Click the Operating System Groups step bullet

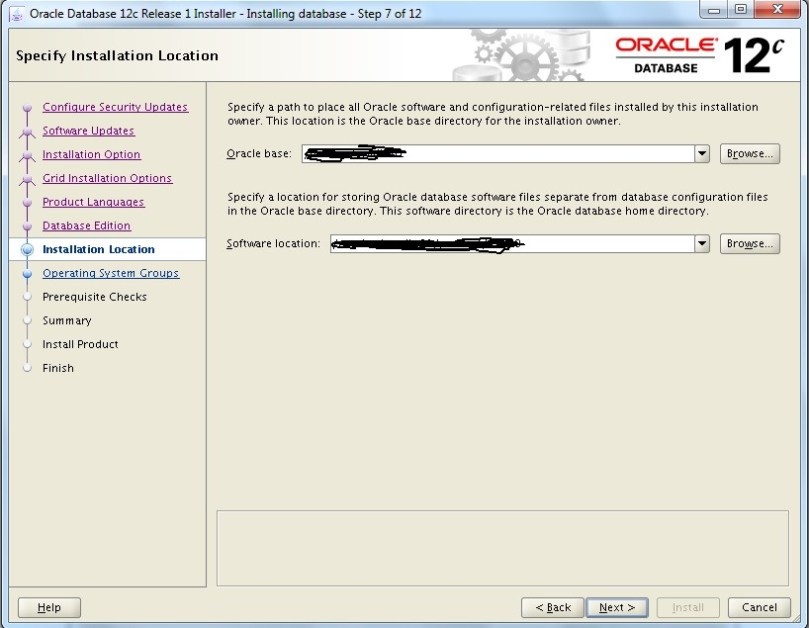[x=27, y=274]
